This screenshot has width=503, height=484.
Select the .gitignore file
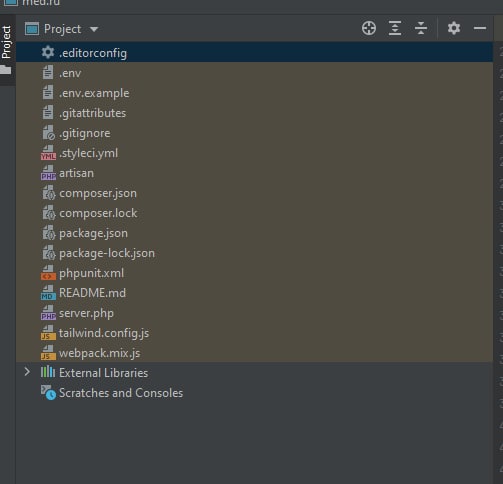pos(254,133)
